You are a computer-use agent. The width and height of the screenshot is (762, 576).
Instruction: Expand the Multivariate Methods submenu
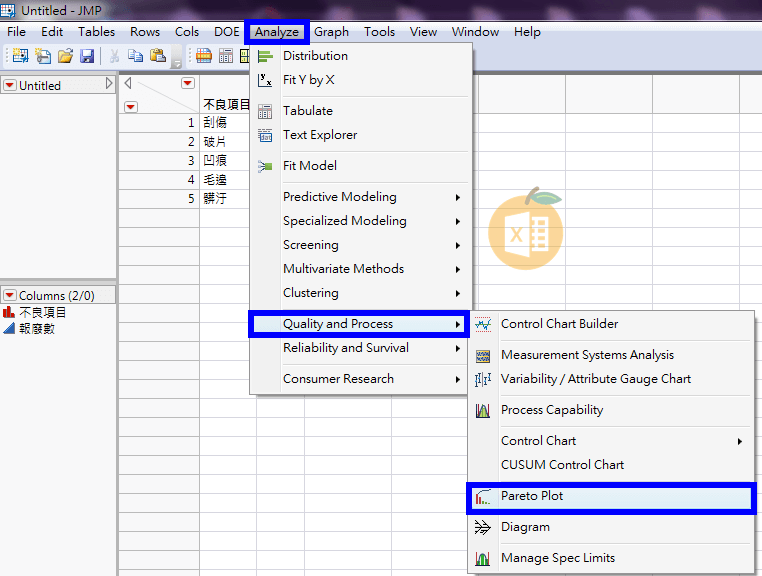(360, 269)
